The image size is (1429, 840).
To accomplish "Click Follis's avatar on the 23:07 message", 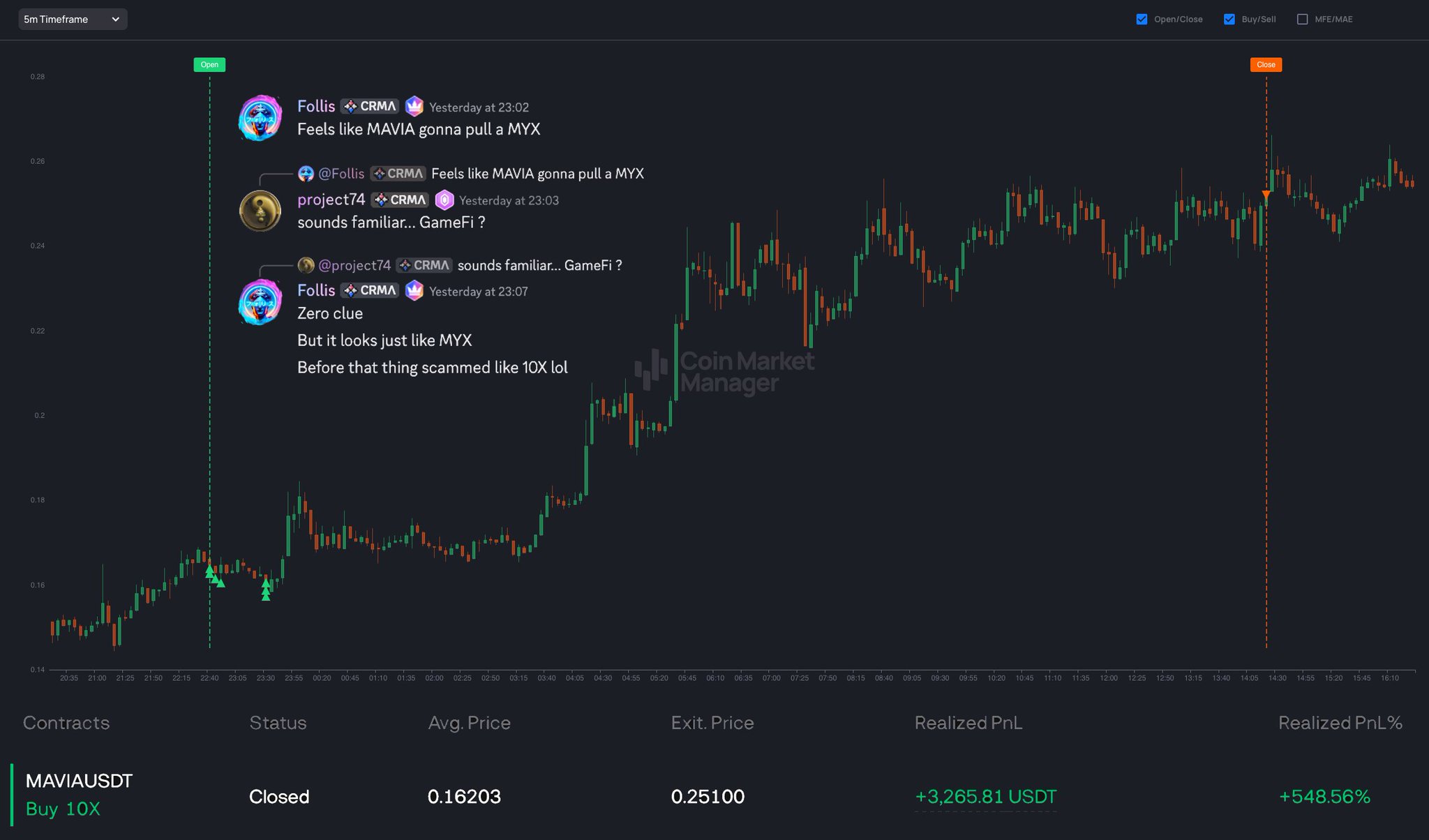I will [x=260, y=302].
